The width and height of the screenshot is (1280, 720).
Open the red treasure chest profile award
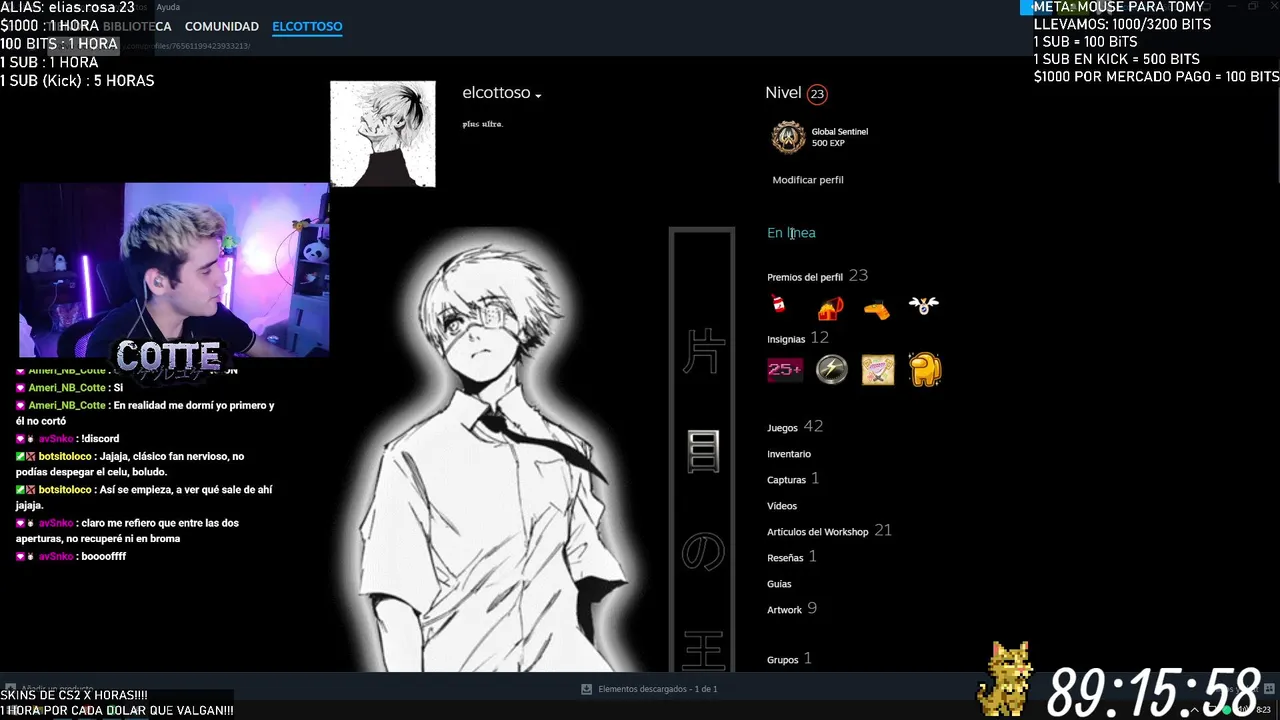[x=831, y=308]
